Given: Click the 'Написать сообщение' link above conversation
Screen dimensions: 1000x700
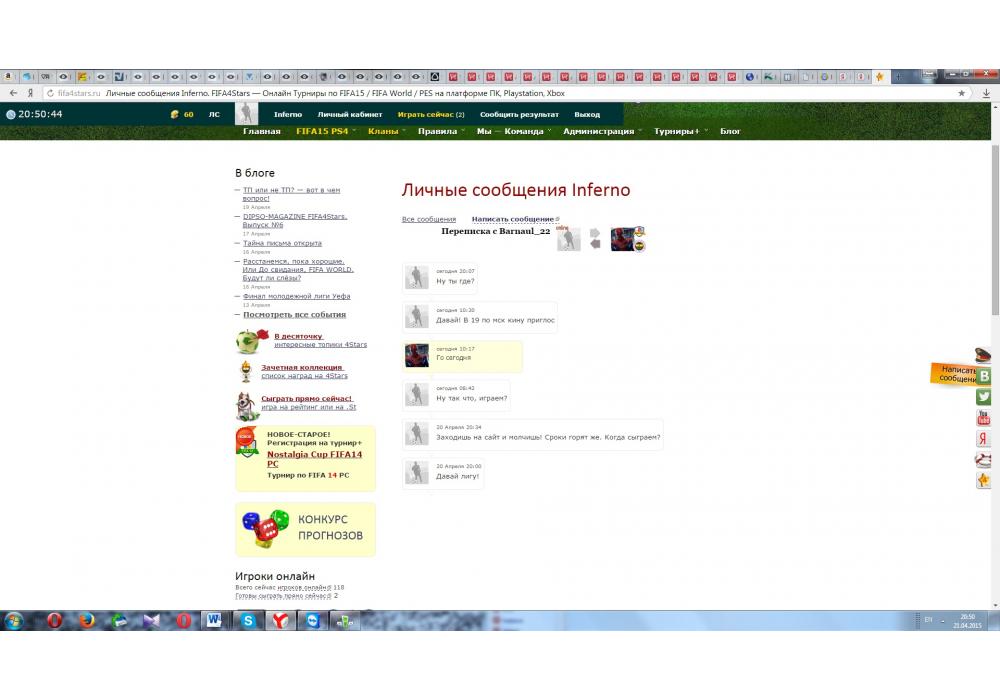Looking at the screenshot, I should tap(513, 219).
